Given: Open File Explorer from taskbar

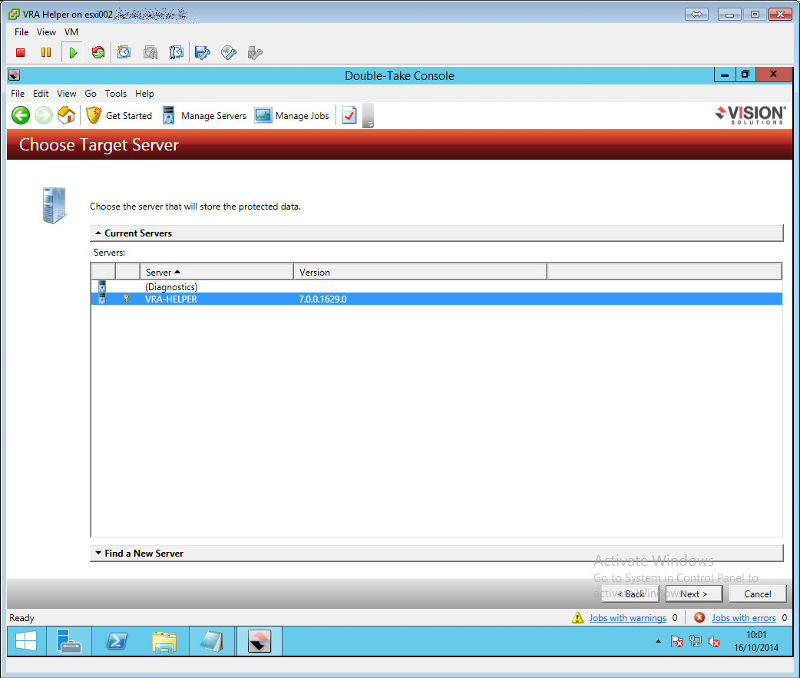Looking at the screenshot, I should [x=164, y=641].
